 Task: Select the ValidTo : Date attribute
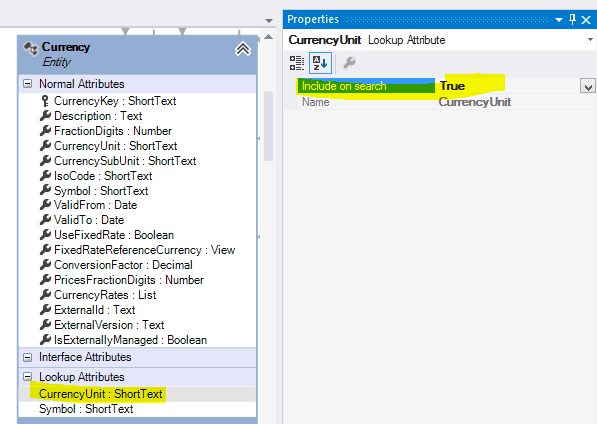point(89,220)
